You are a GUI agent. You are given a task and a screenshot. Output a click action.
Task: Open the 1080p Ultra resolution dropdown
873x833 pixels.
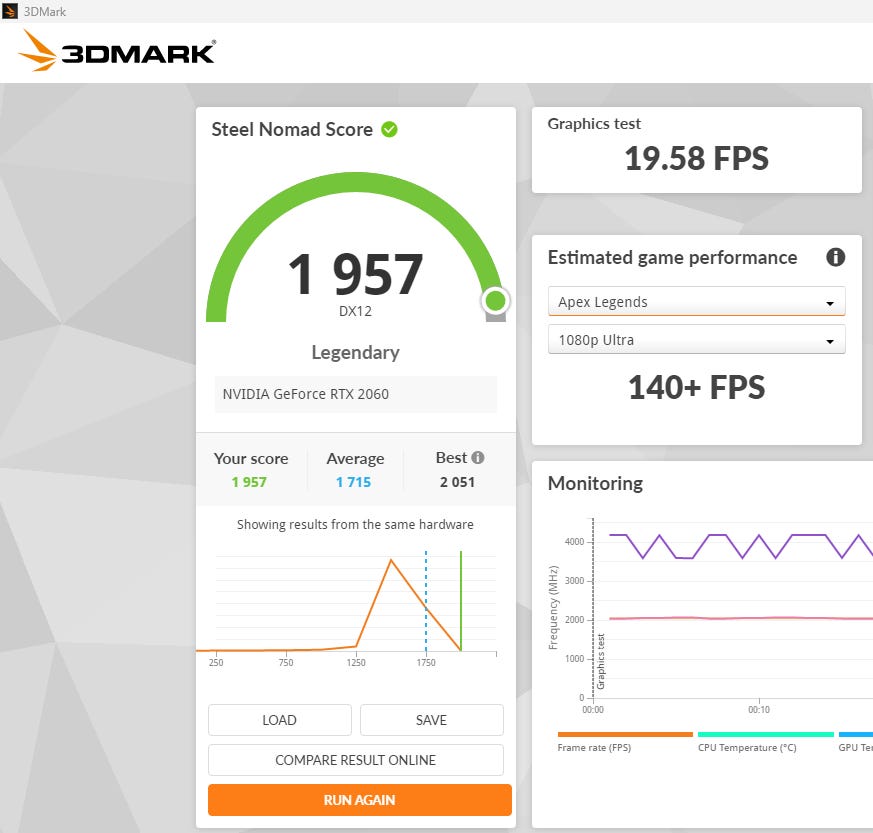[697, 340]
